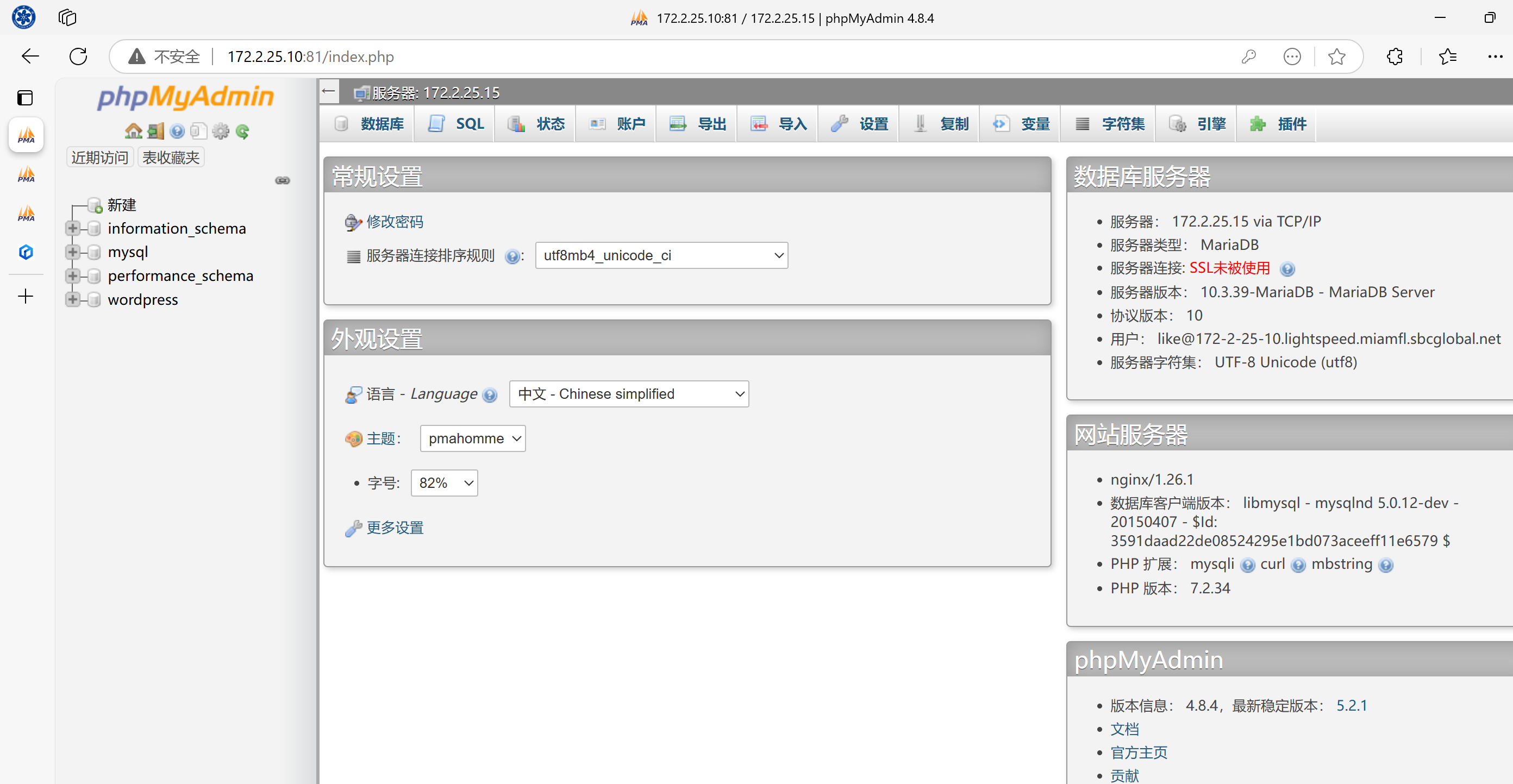Click navigation panel settings gear icon

221,131
